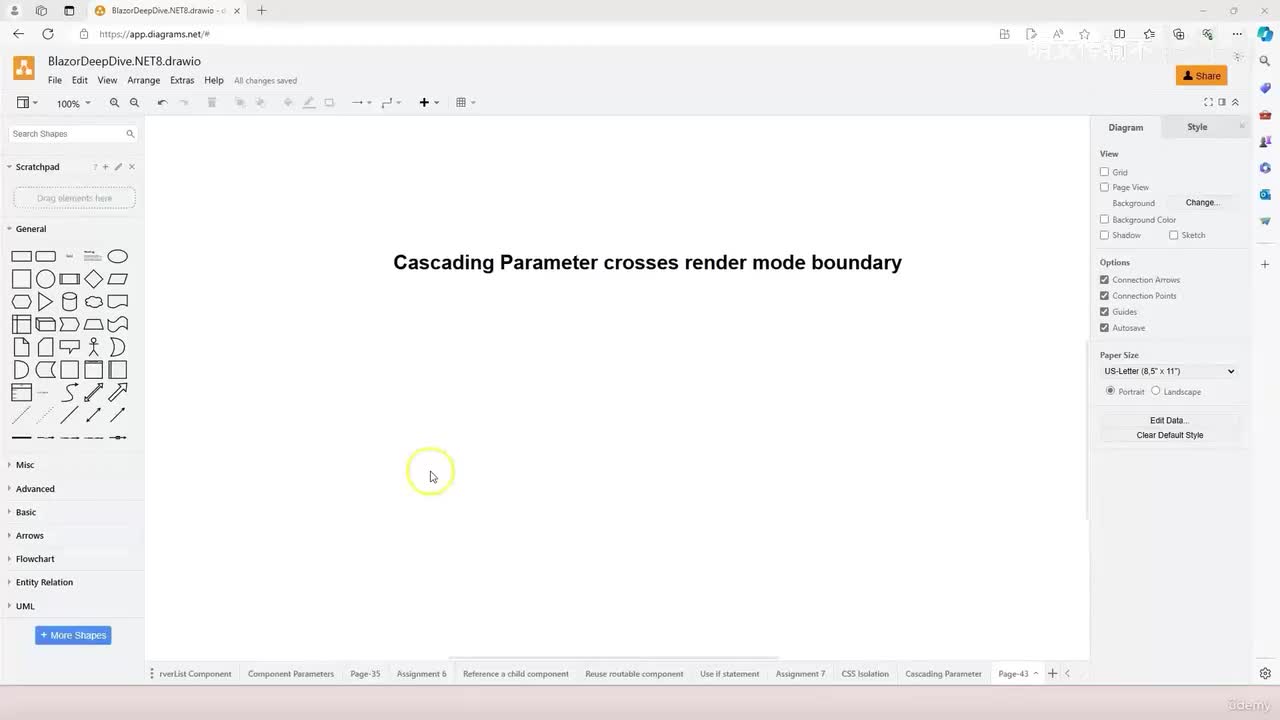Screen dimensions: 1280x720
Task: Turn on the Shadow checkbox
Action: point(1104,235)
